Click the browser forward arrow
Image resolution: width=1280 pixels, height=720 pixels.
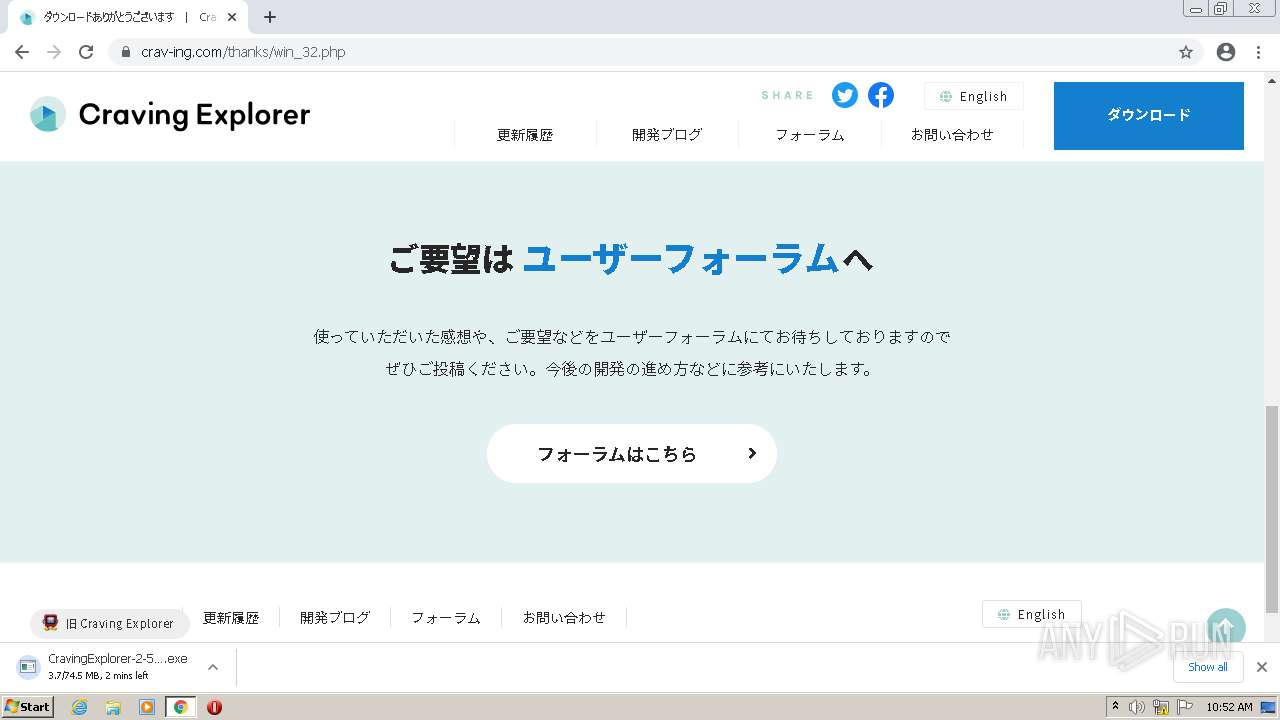tap(54, 52)
